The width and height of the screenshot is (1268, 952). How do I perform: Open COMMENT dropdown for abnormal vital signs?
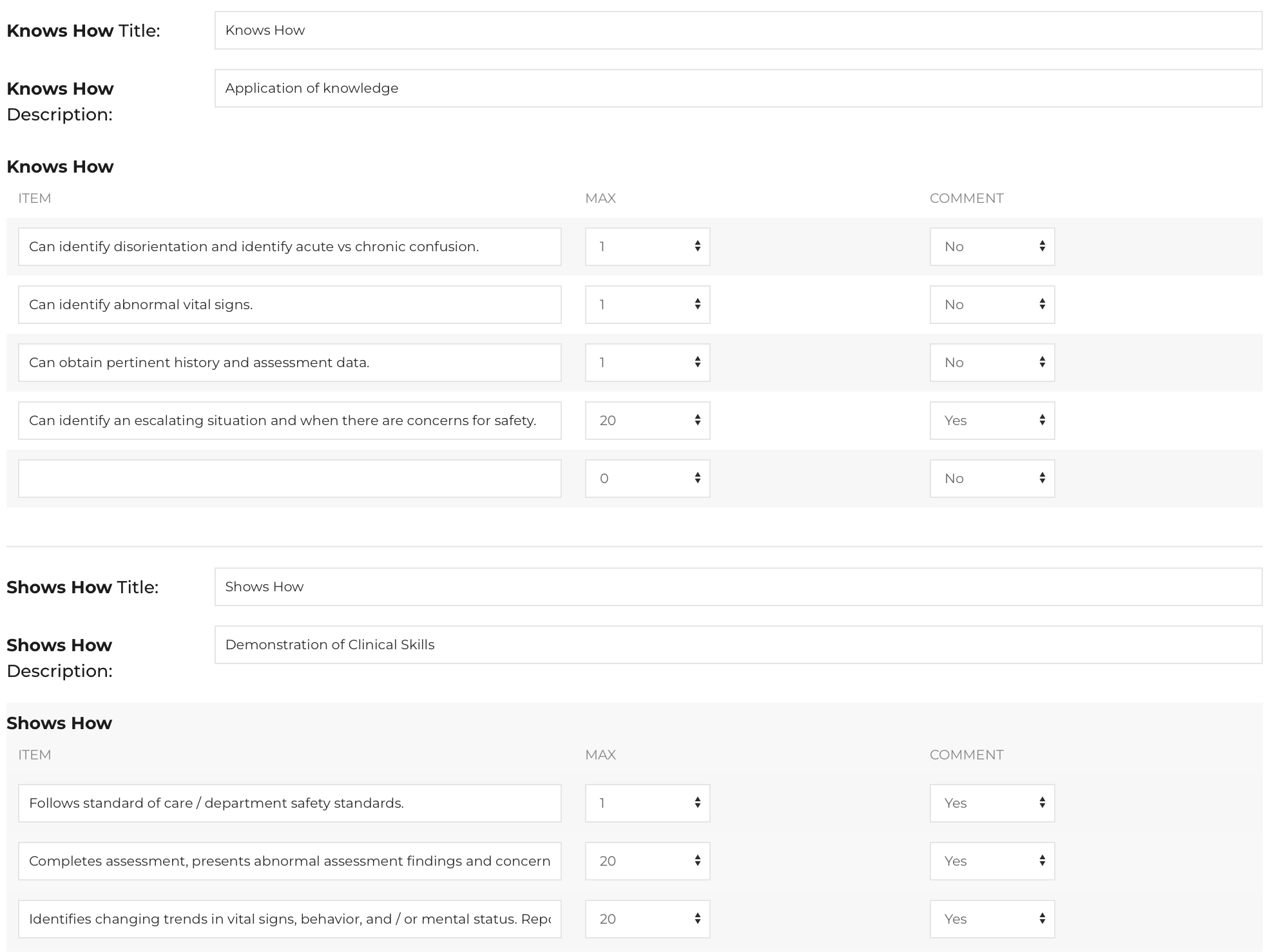pyautogui.click(x=992, y=305)
